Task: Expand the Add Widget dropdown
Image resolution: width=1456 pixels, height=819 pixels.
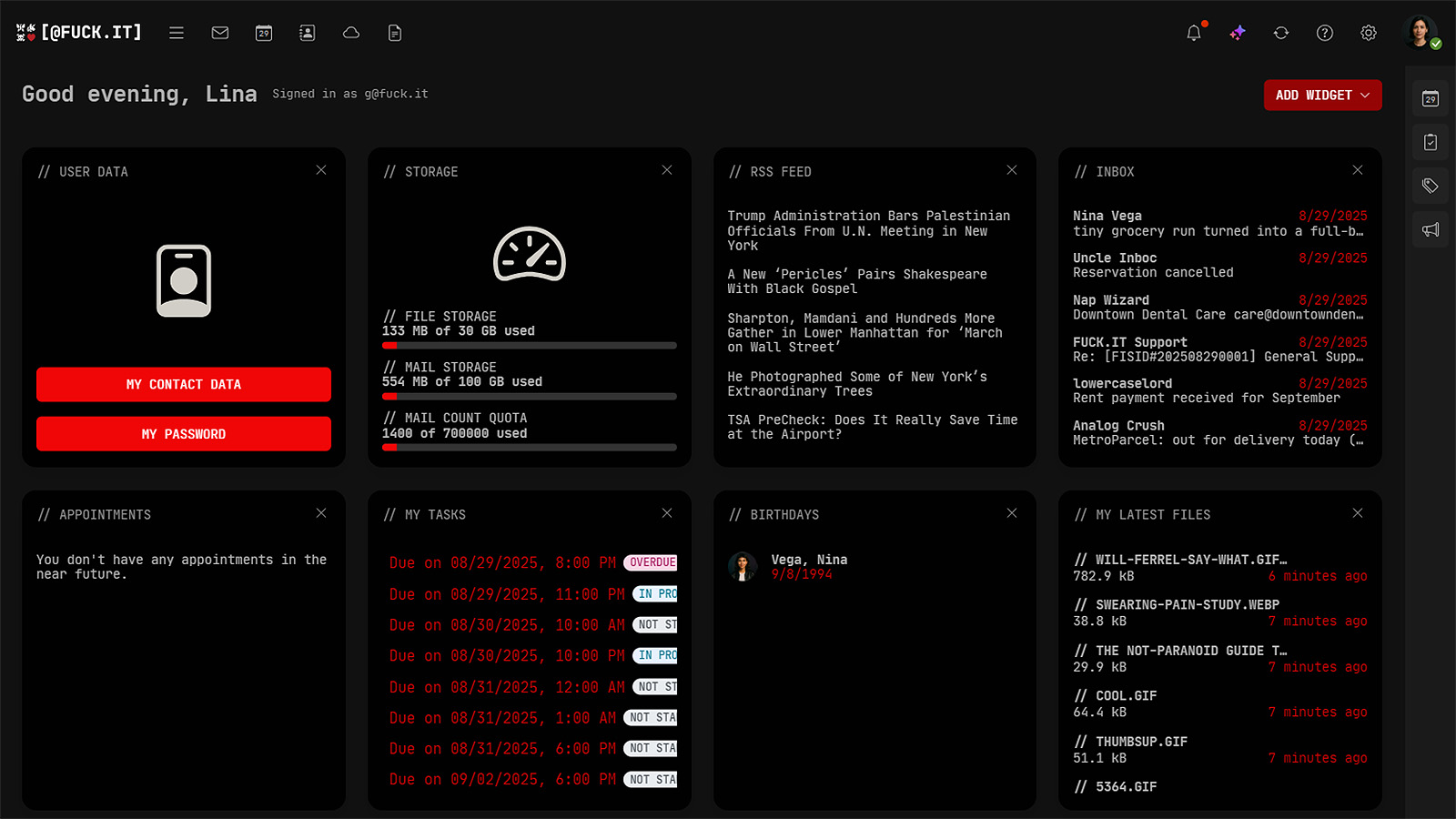Action: (1322, 96)
